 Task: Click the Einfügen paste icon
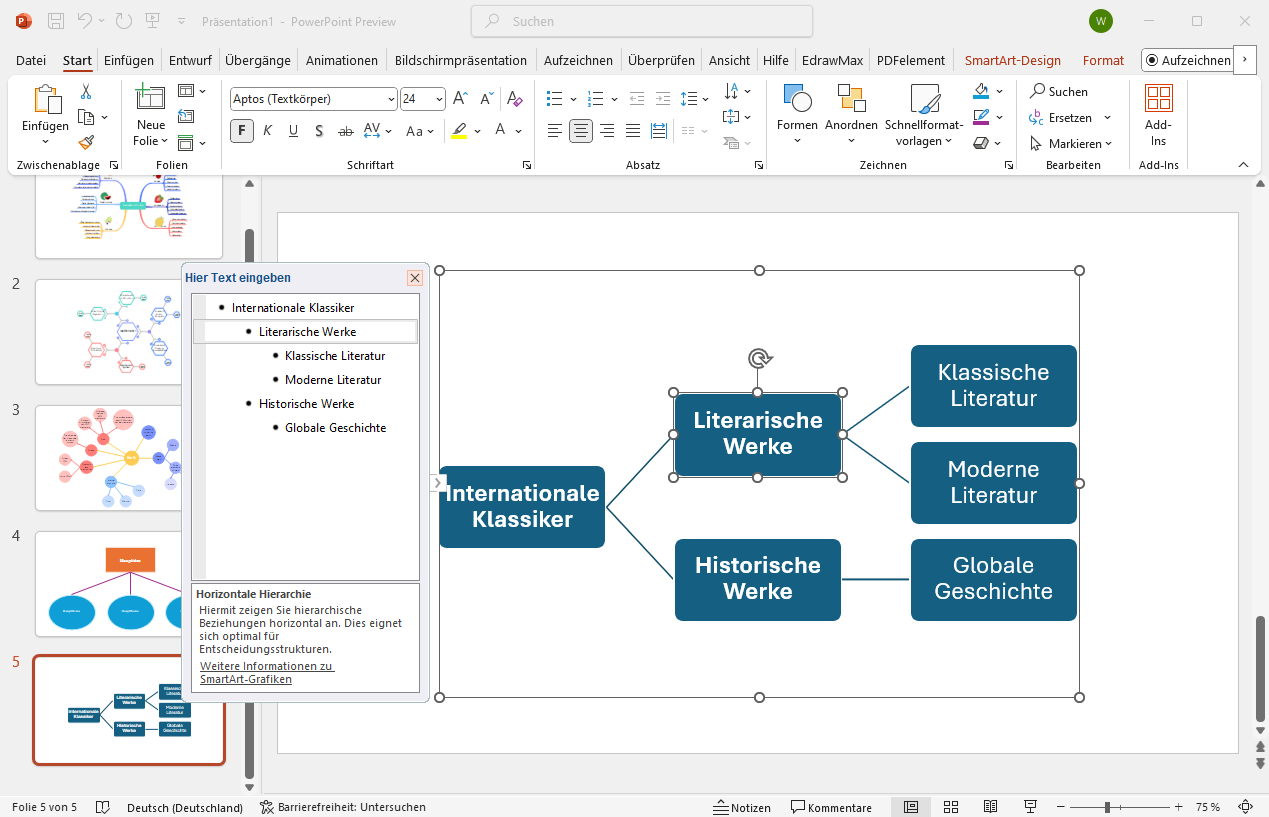click(x=46, y=99)
